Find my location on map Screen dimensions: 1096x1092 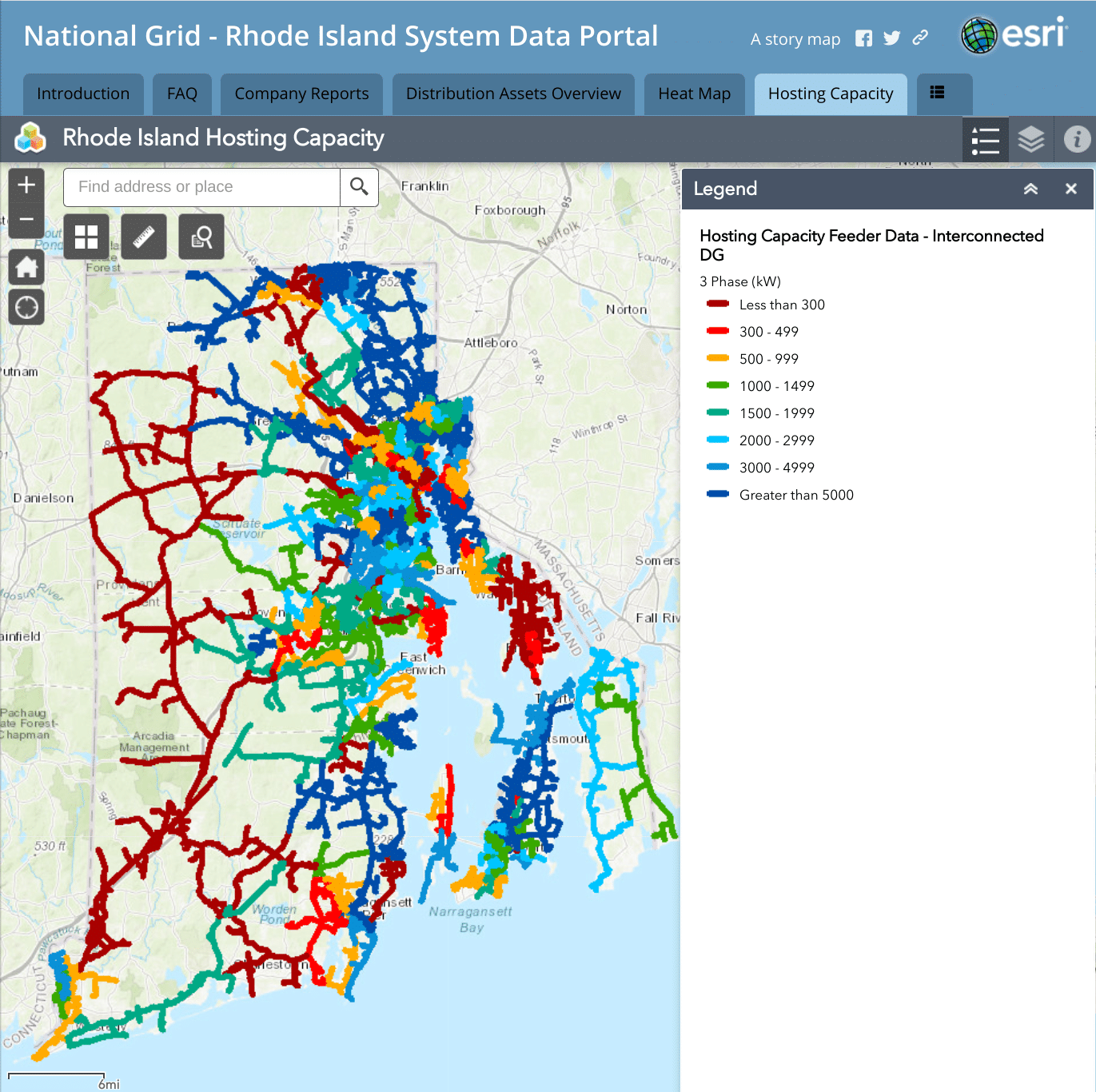click(26, 307)
